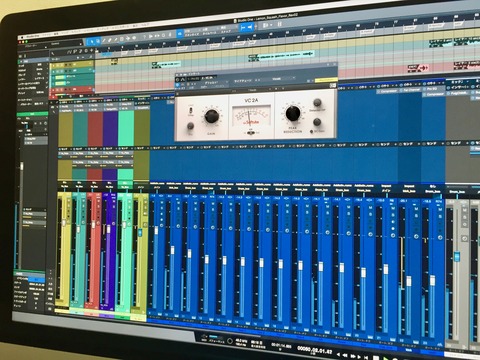Screen dimensions: 480x360
Task: Turn the VC 2A Gain knob
Action: pos(211,116)
